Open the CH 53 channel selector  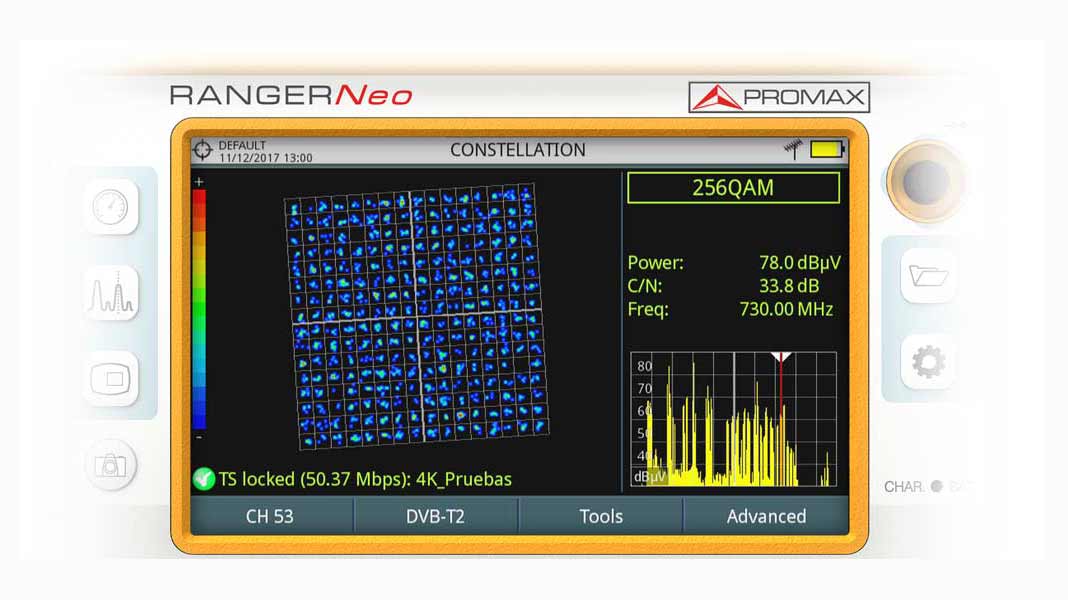point(271,516)
